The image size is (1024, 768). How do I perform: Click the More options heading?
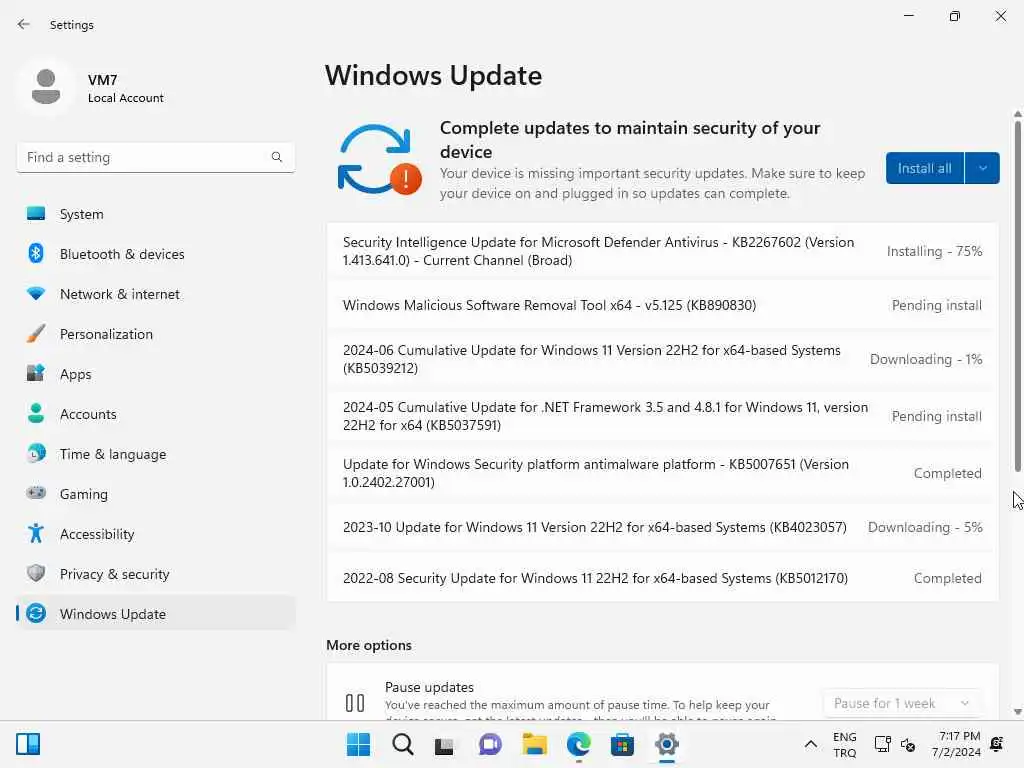(369, 645)
